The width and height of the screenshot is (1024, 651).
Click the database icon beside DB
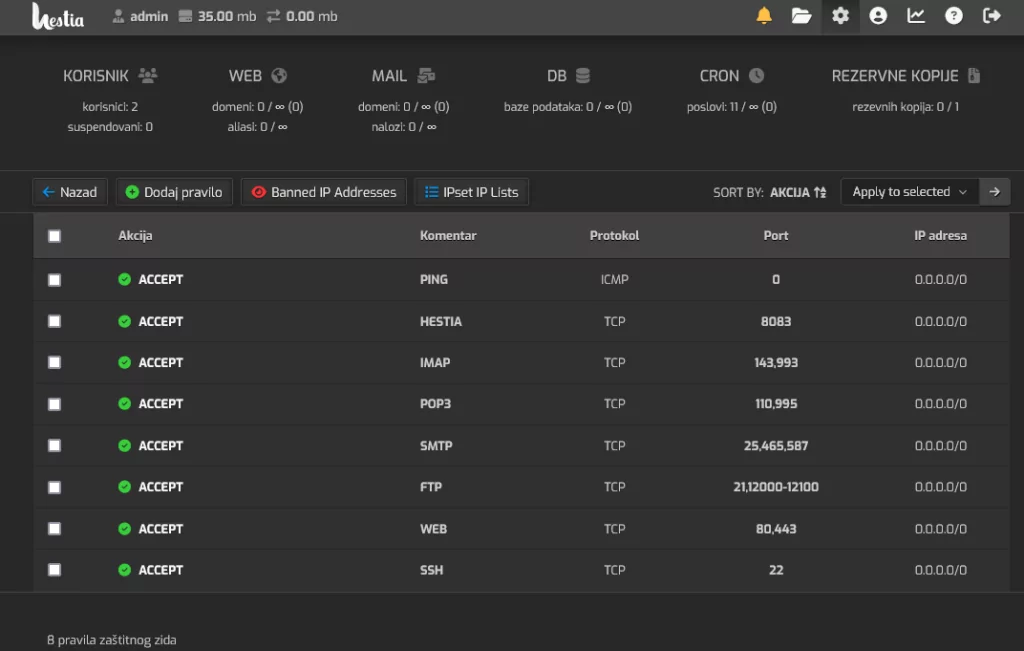click(583, 76)
